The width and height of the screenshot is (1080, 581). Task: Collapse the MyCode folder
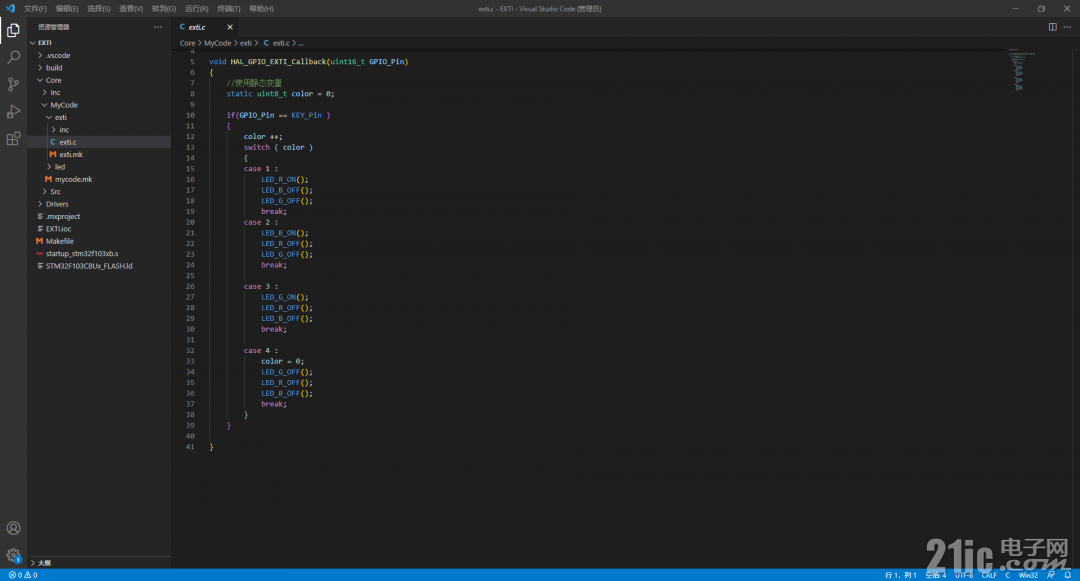[99, 105]
